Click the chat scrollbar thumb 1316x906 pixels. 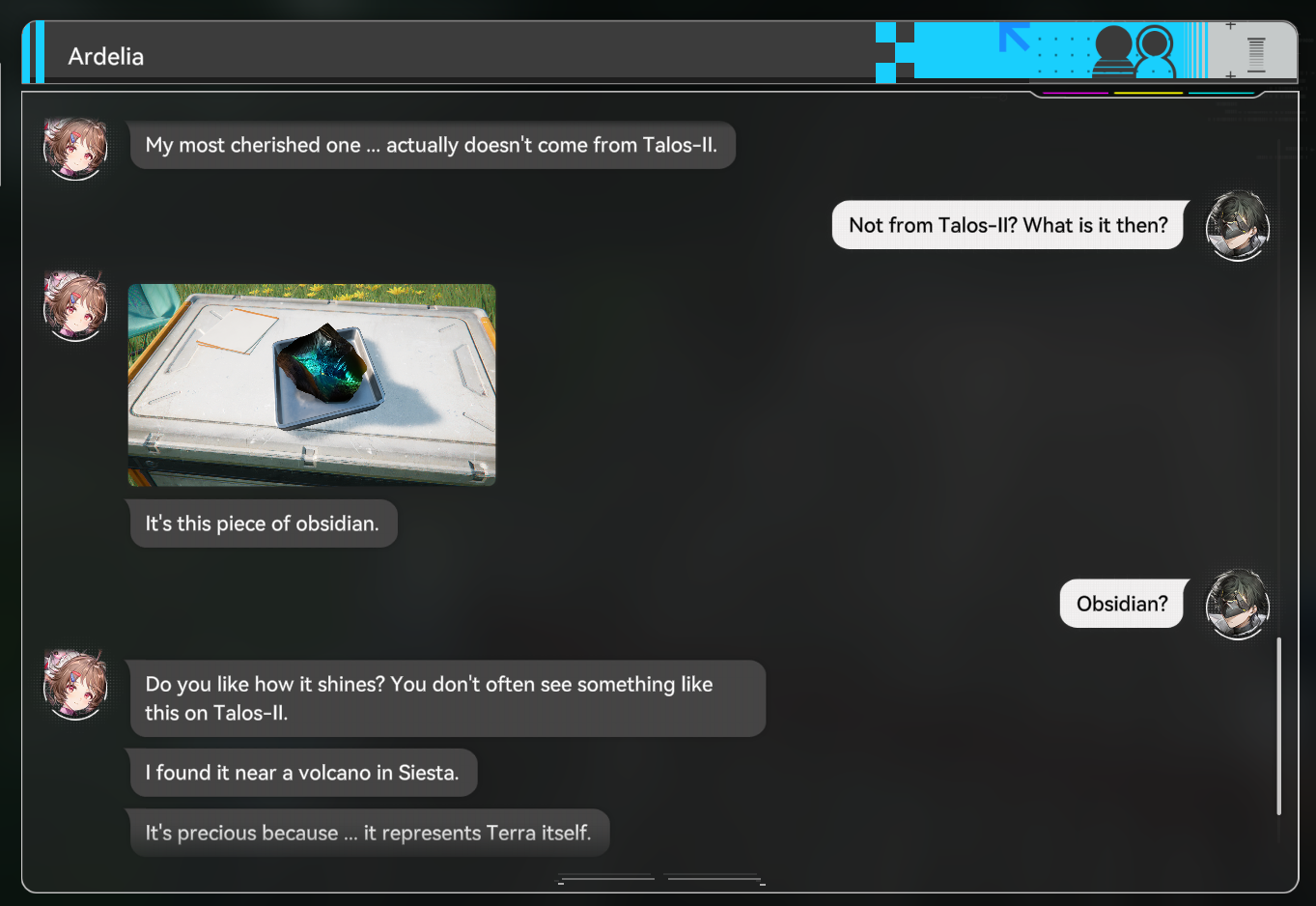pos(1278,726)
